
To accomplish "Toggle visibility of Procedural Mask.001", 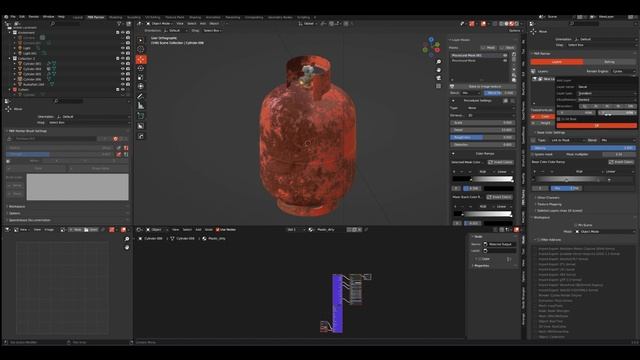I will click(x=505, y=55).
